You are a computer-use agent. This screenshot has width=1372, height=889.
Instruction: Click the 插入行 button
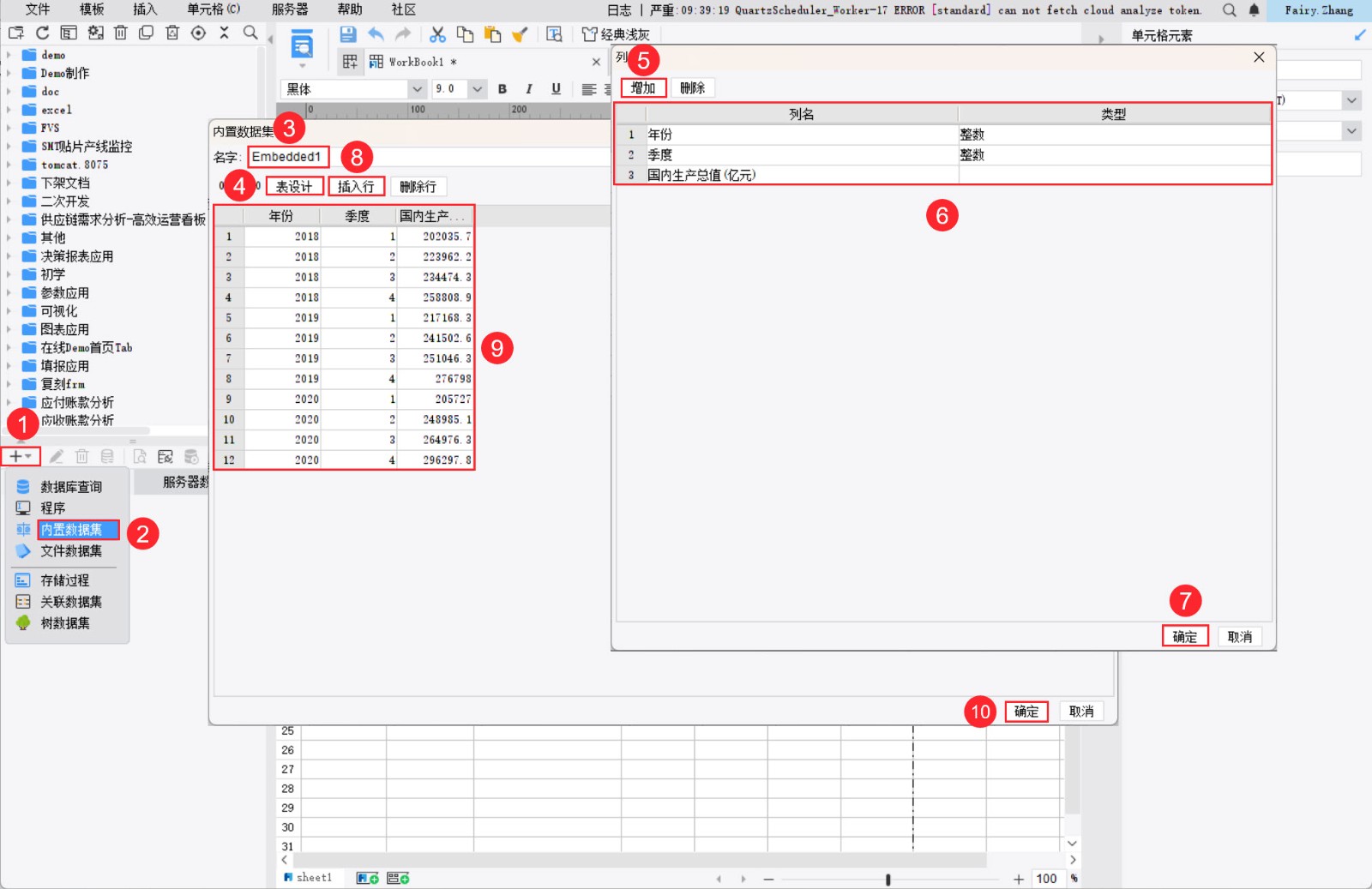(356, 187)
